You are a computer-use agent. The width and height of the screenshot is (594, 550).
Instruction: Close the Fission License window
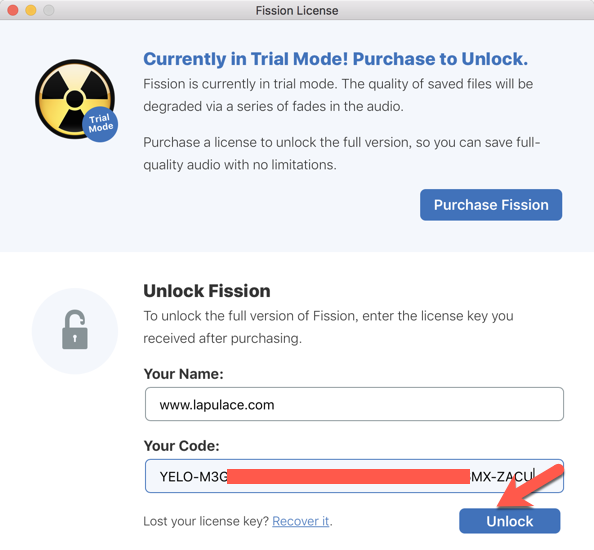pos(13,10)
